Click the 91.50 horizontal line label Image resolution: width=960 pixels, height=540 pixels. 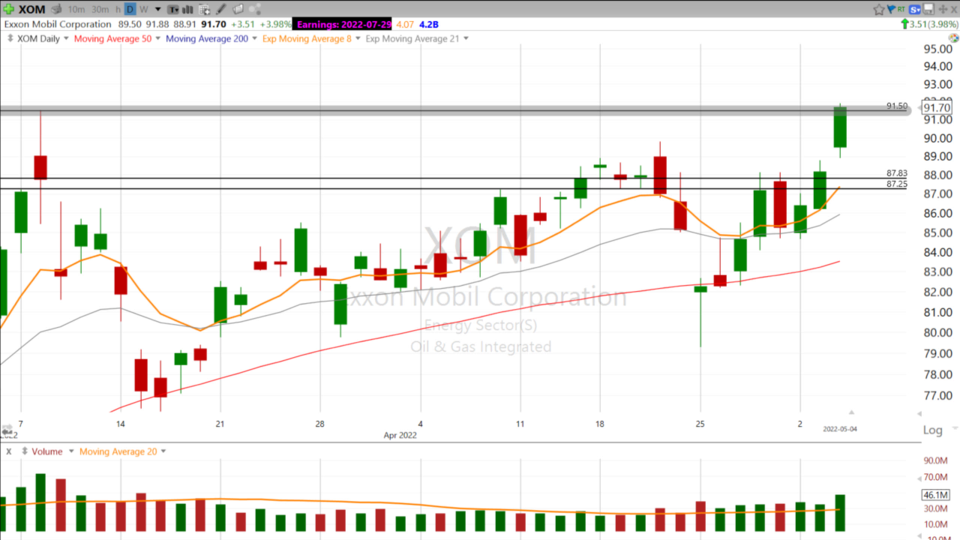(x=897, y=106)
